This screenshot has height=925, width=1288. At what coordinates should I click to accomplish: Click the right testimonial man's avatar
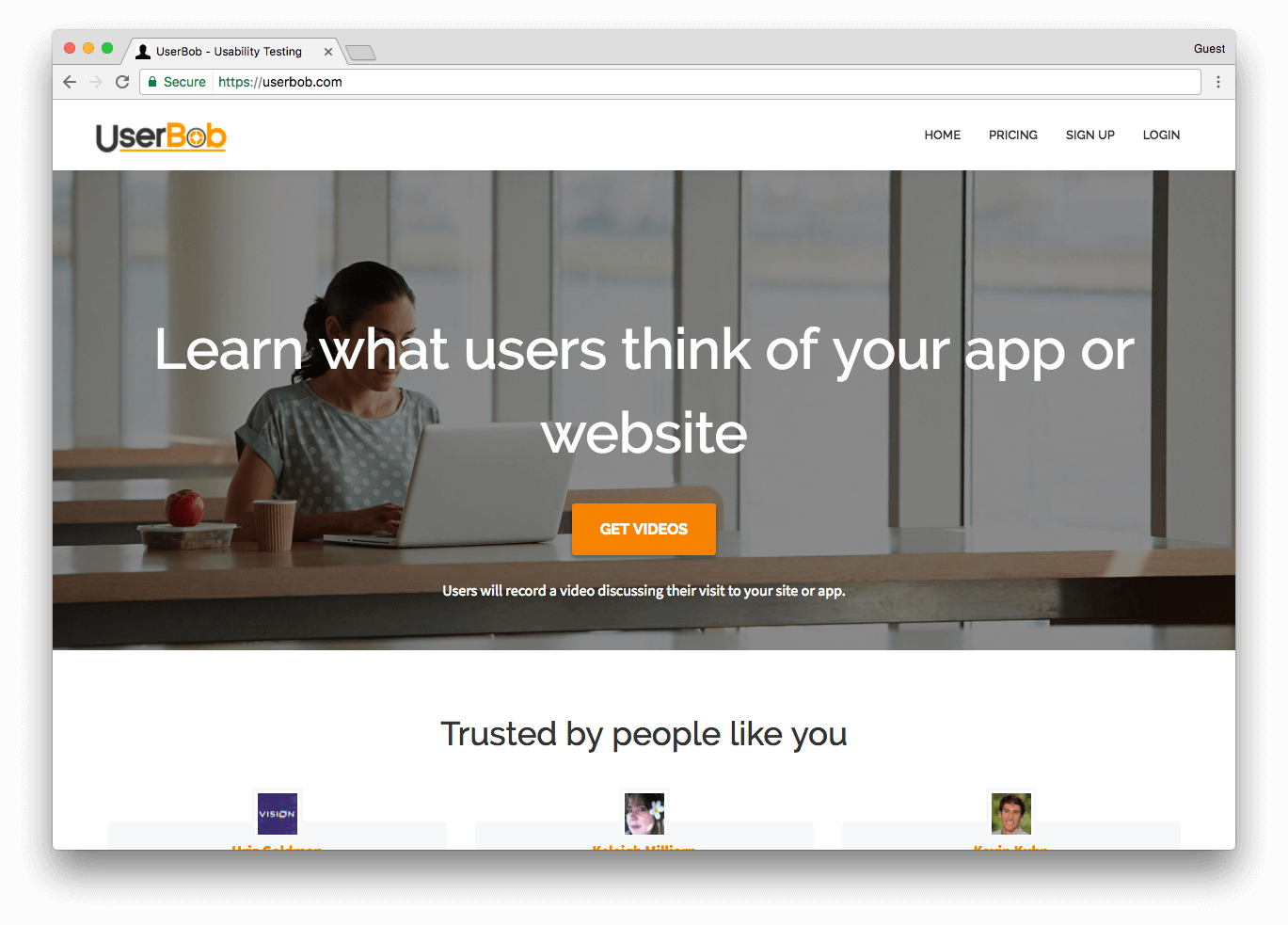(x=1011, y=814)
